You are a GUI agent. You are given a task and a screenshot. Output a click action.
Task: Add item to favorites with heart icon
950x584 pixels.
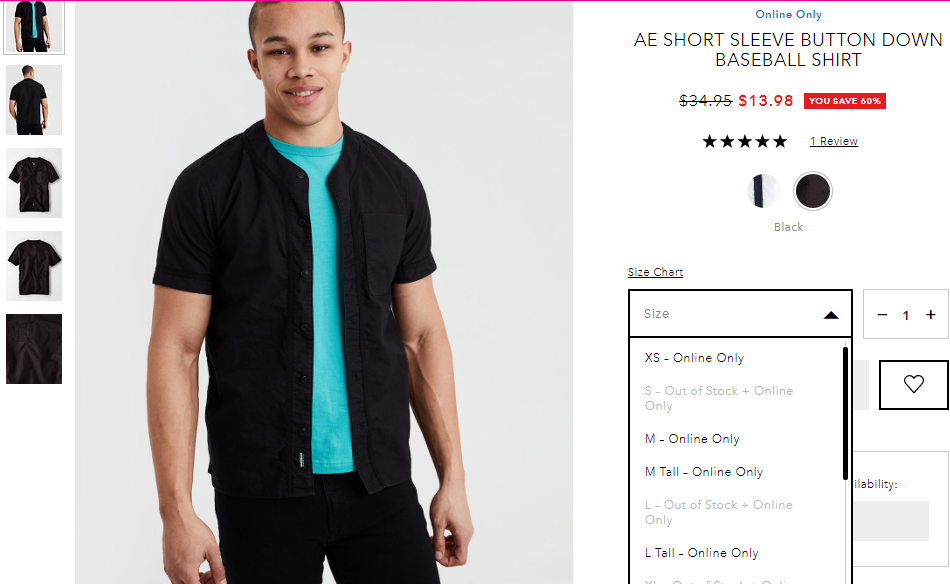coord(913,385)
